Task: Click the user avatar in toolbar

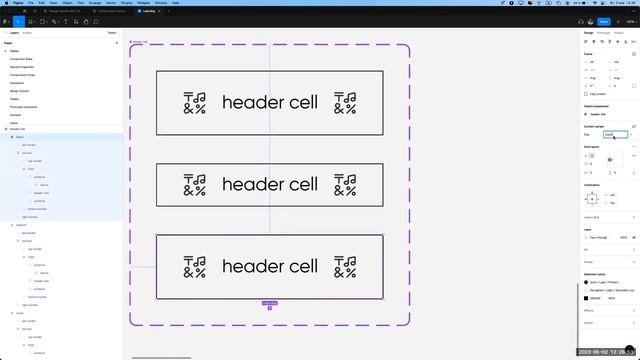Action: [590, 22]
